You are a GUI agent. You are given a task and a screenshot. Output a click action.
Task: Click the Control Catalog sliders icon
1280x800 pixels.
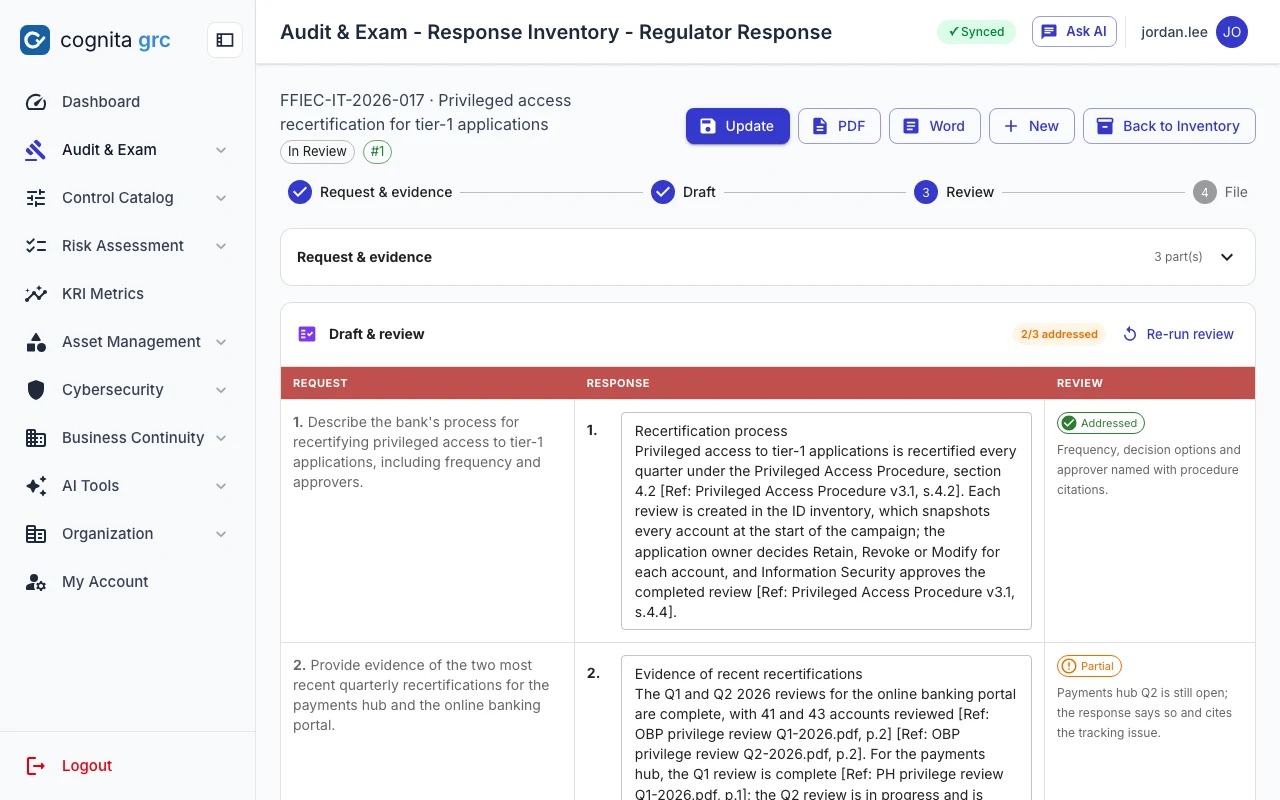tap(36, 198)
